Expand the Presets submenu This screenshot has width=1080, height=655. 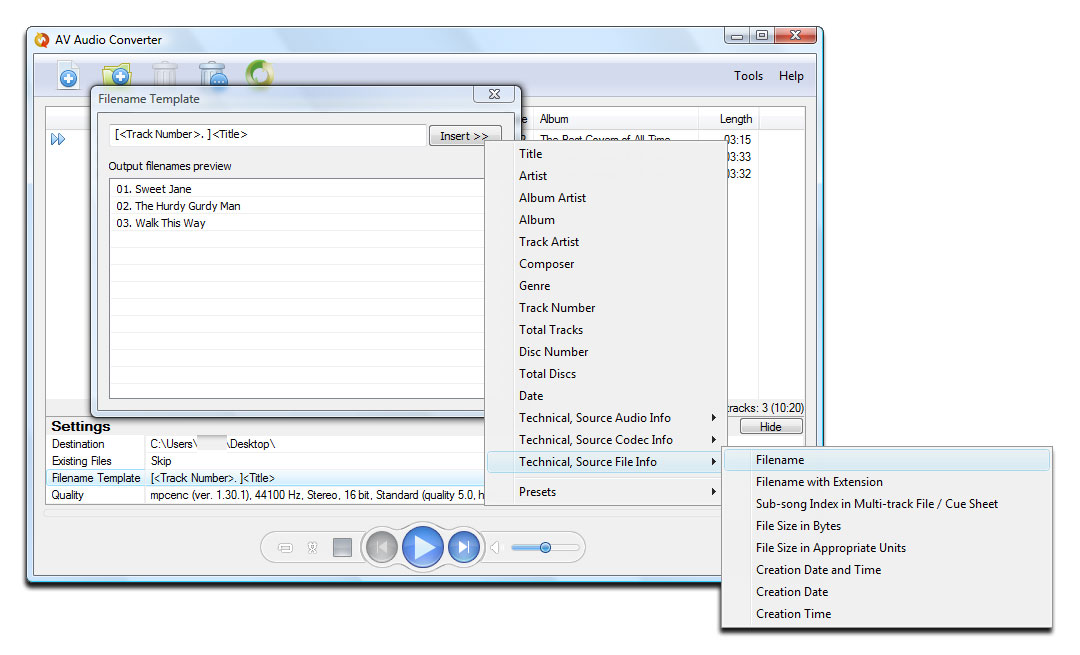604,492
